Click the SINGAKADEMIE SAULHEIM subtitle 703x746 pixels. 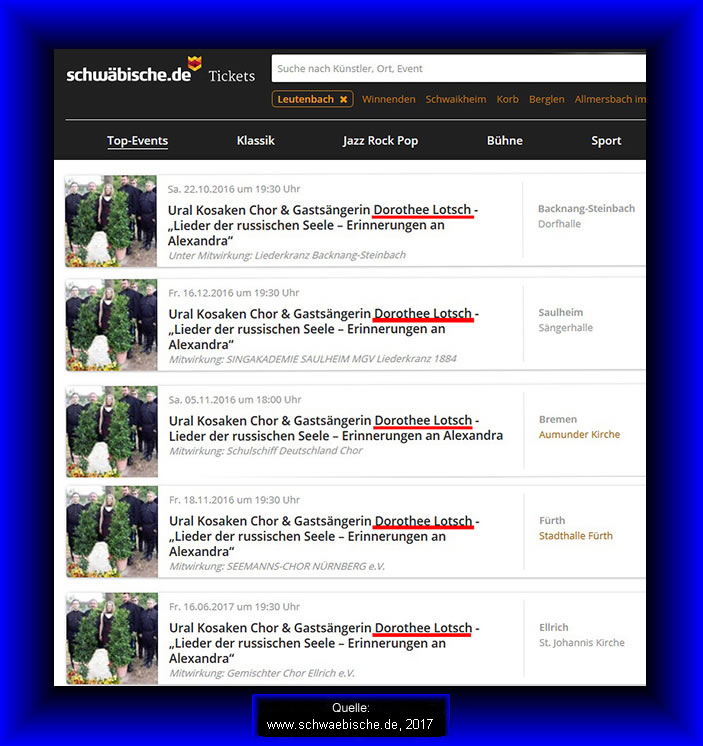click(x=313, y=359)
